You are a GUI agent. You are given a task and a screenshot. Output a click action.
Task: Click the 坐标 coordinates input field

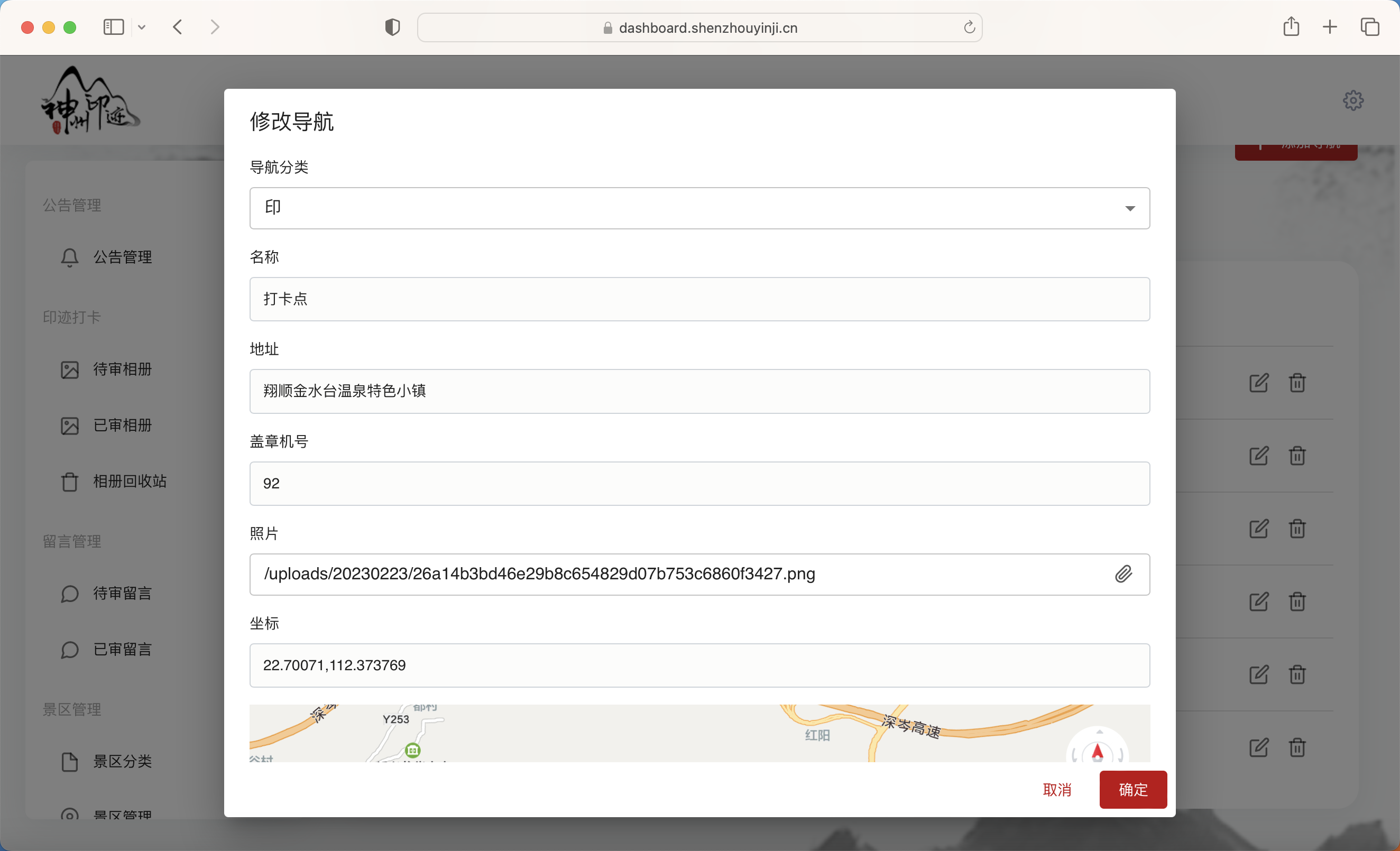tap(699, 665)
